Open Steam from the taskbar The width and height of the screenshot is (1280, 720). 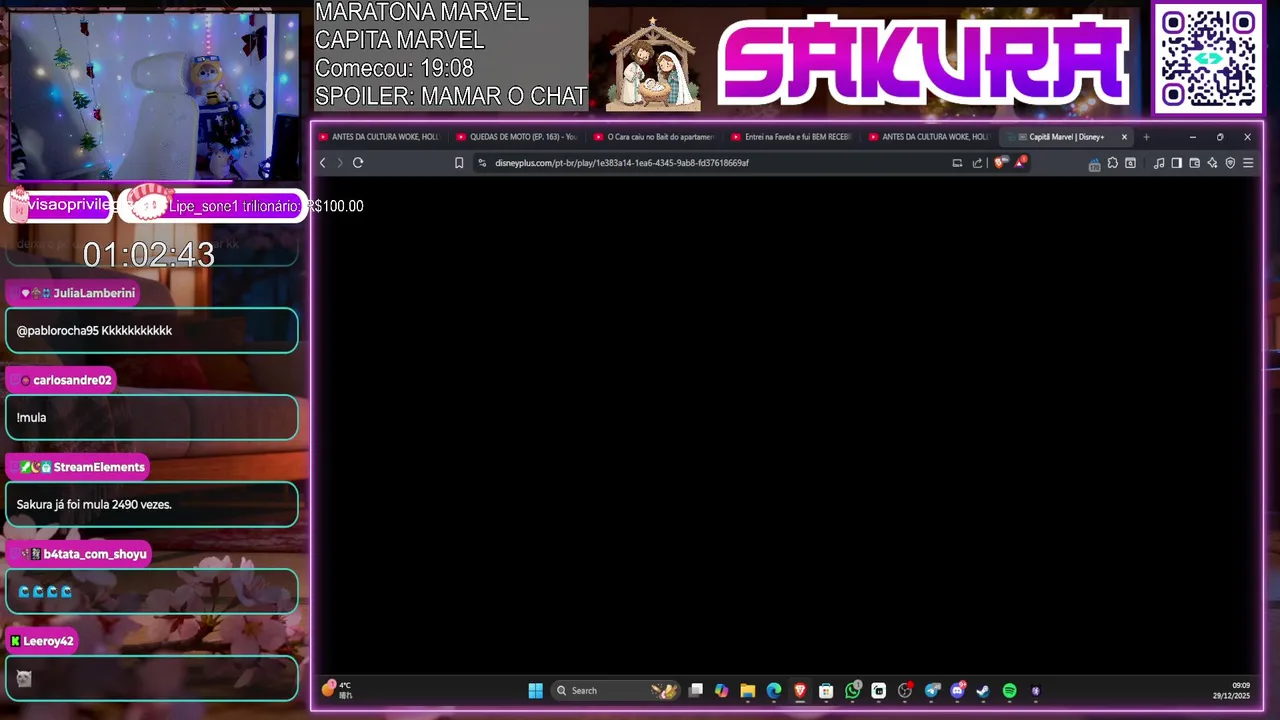click(x=983, y=691)
